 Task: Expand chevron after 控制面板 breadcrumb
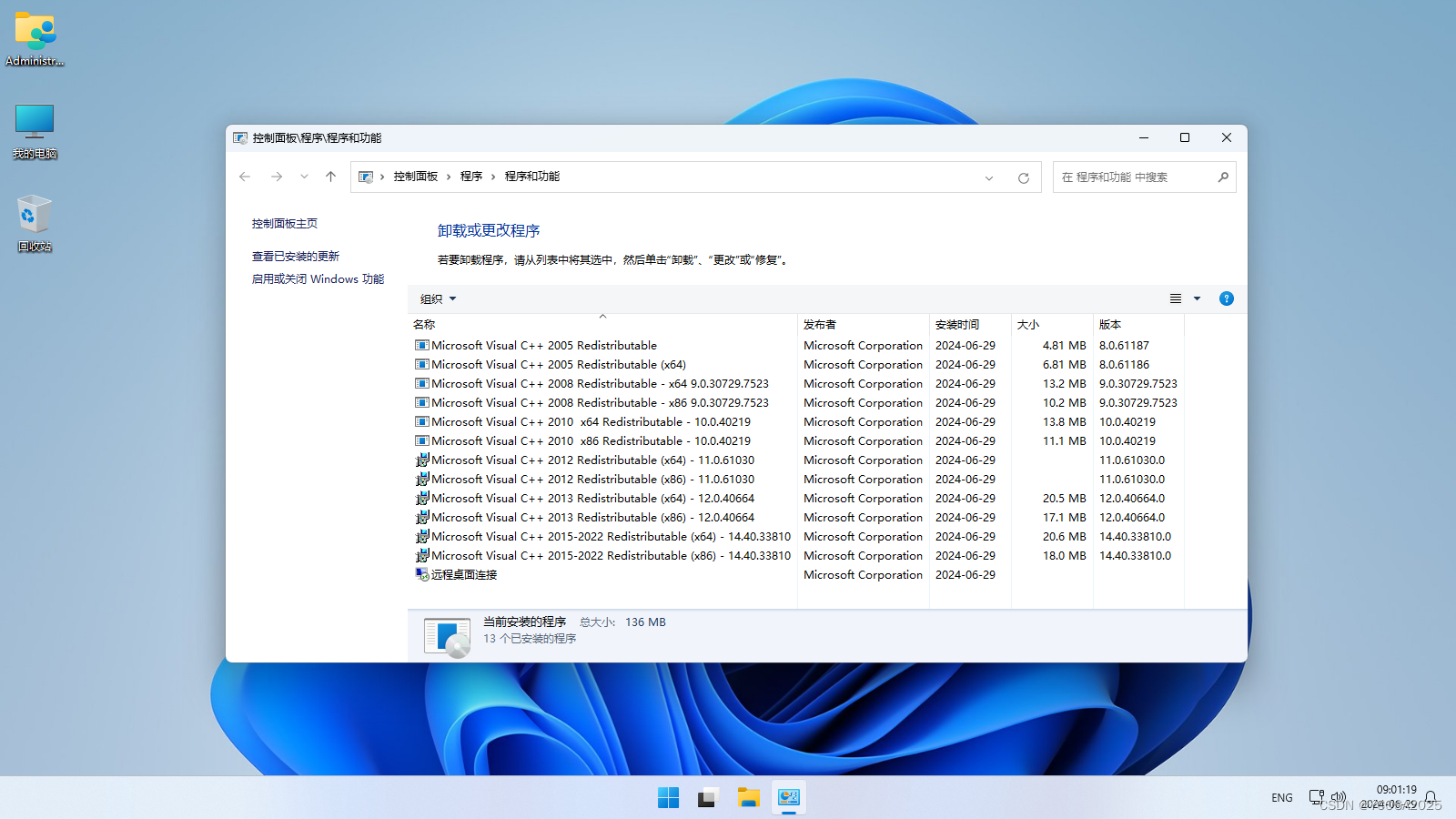pos(449,177)
